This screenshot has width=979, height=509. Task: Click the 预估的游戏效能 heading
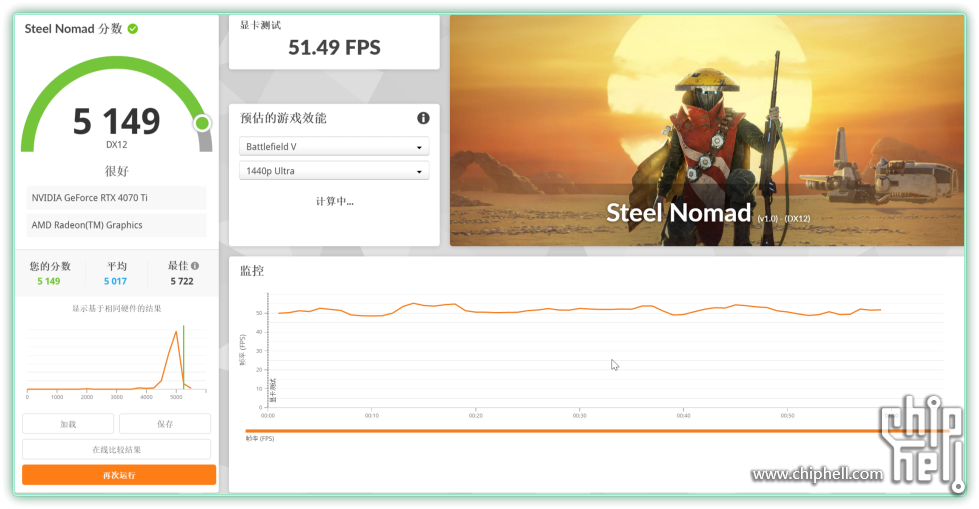(x=283, y=117)
